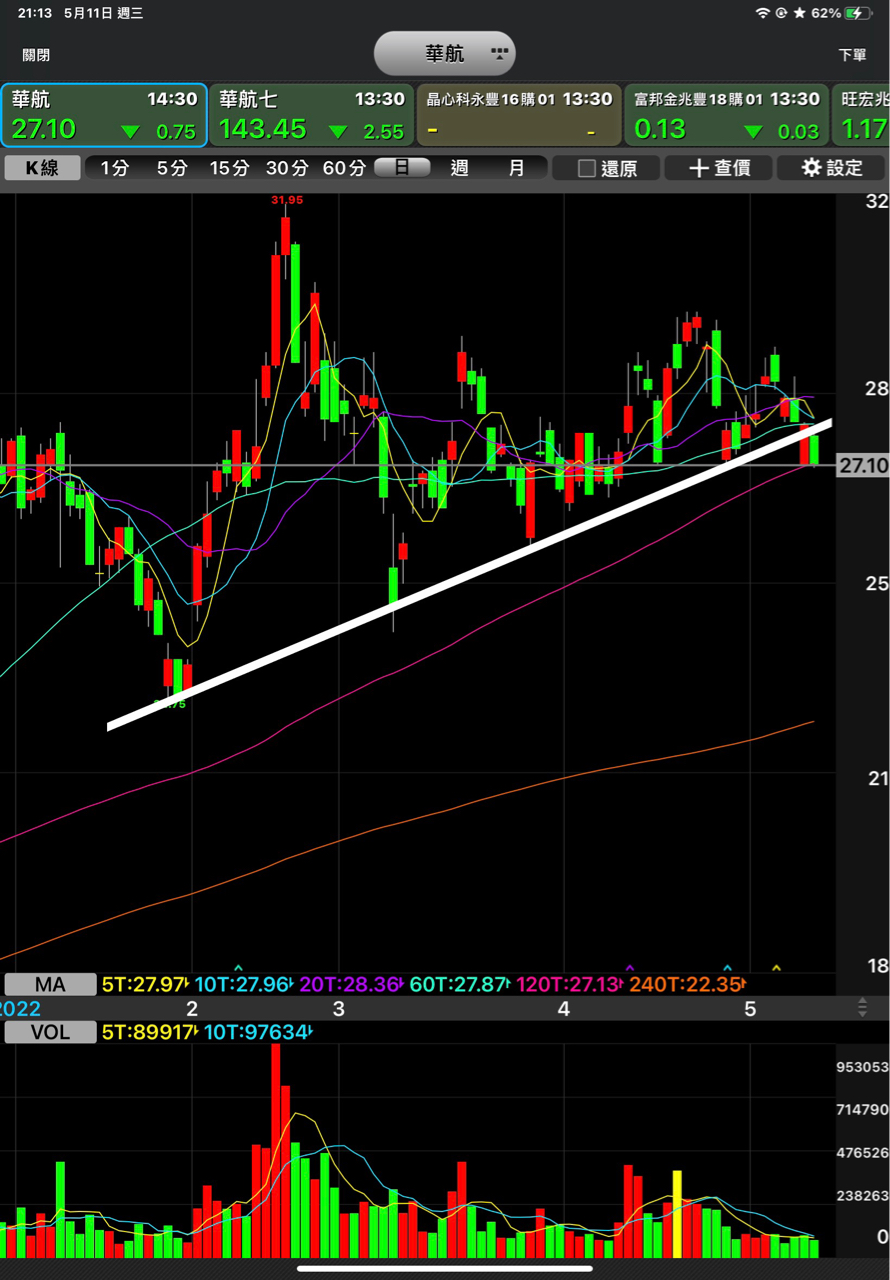Image resolution: width=890 pixels, height=1280 pixels.
Task: Switch to 30分 timeframe
Action: (x=287, y=168)
